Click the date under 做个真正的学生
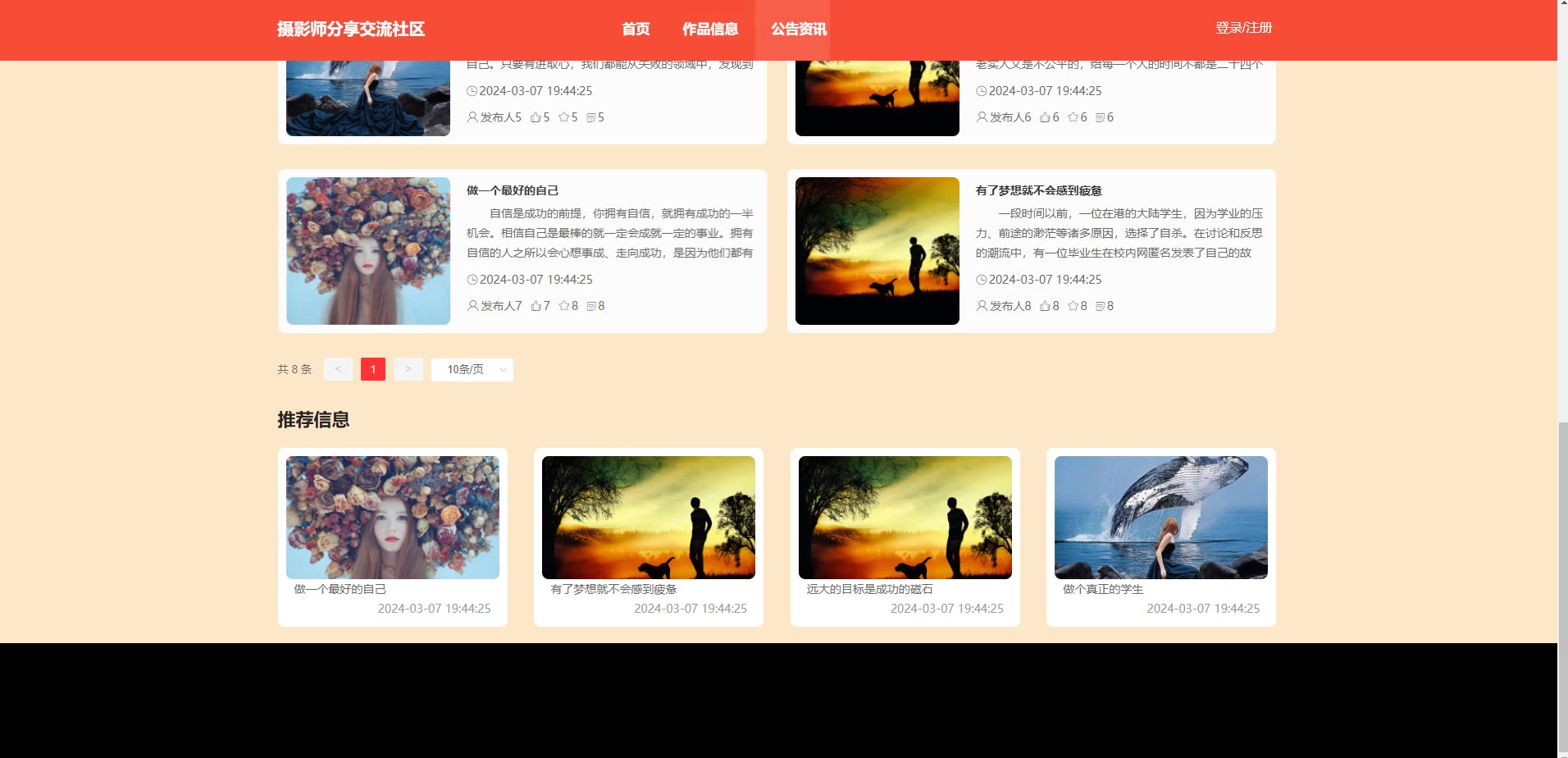Viewport: 1568px width, 758px height. point(1203,609)
